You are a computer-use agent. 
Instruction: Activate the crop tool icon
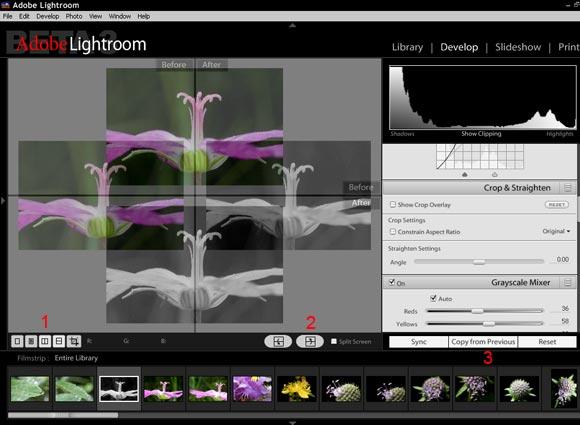click(x=74, y=341)
